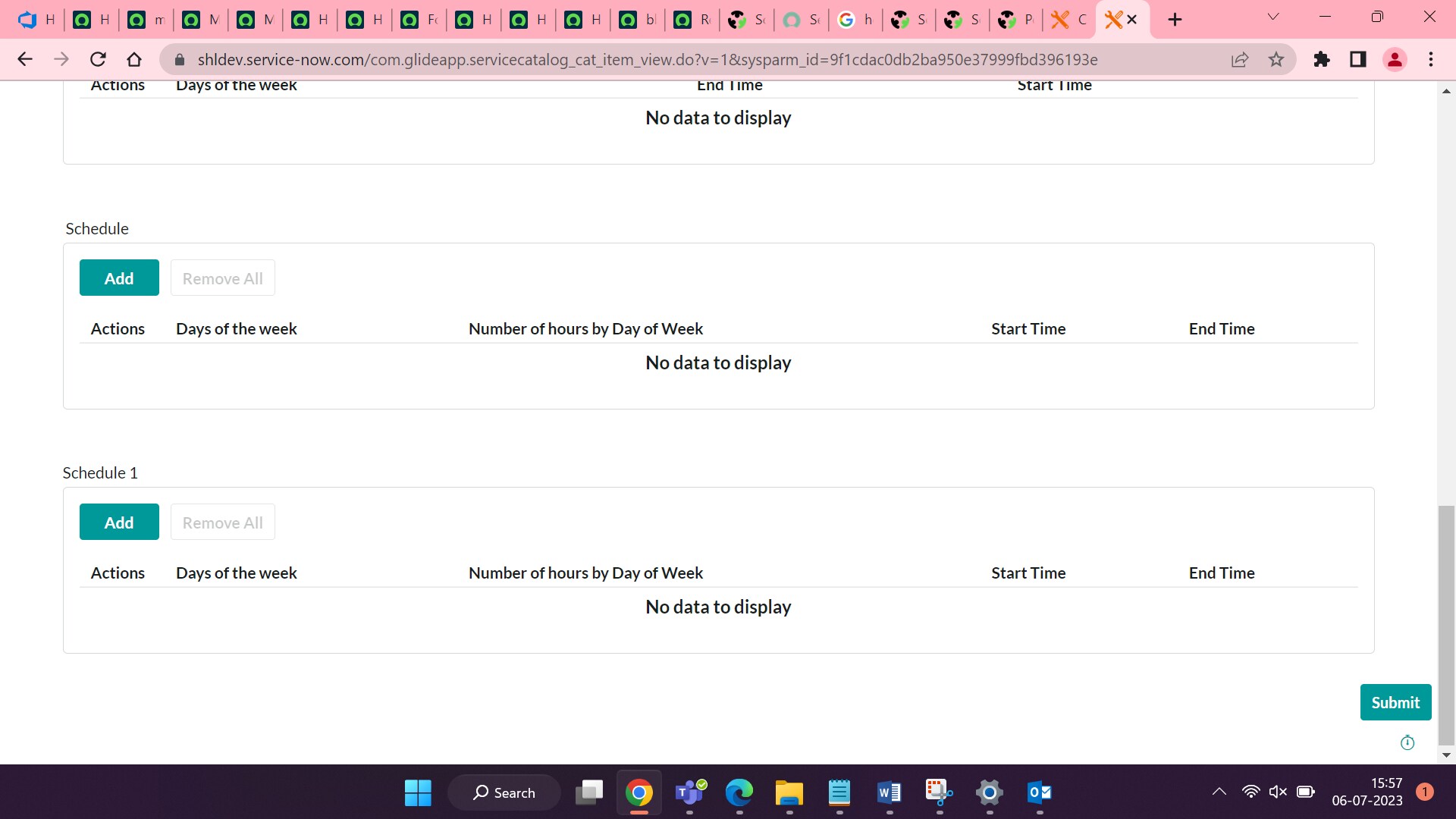Open File Explorer from the taskbar

click(789, 792)
